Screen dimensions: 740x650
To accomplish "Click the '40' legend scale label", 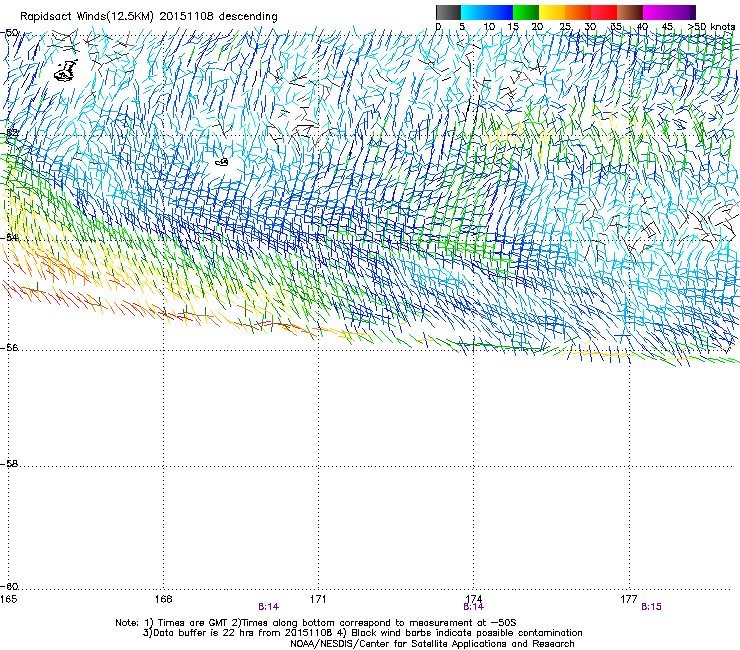I will pyautogui.click(x=642, y=27).
